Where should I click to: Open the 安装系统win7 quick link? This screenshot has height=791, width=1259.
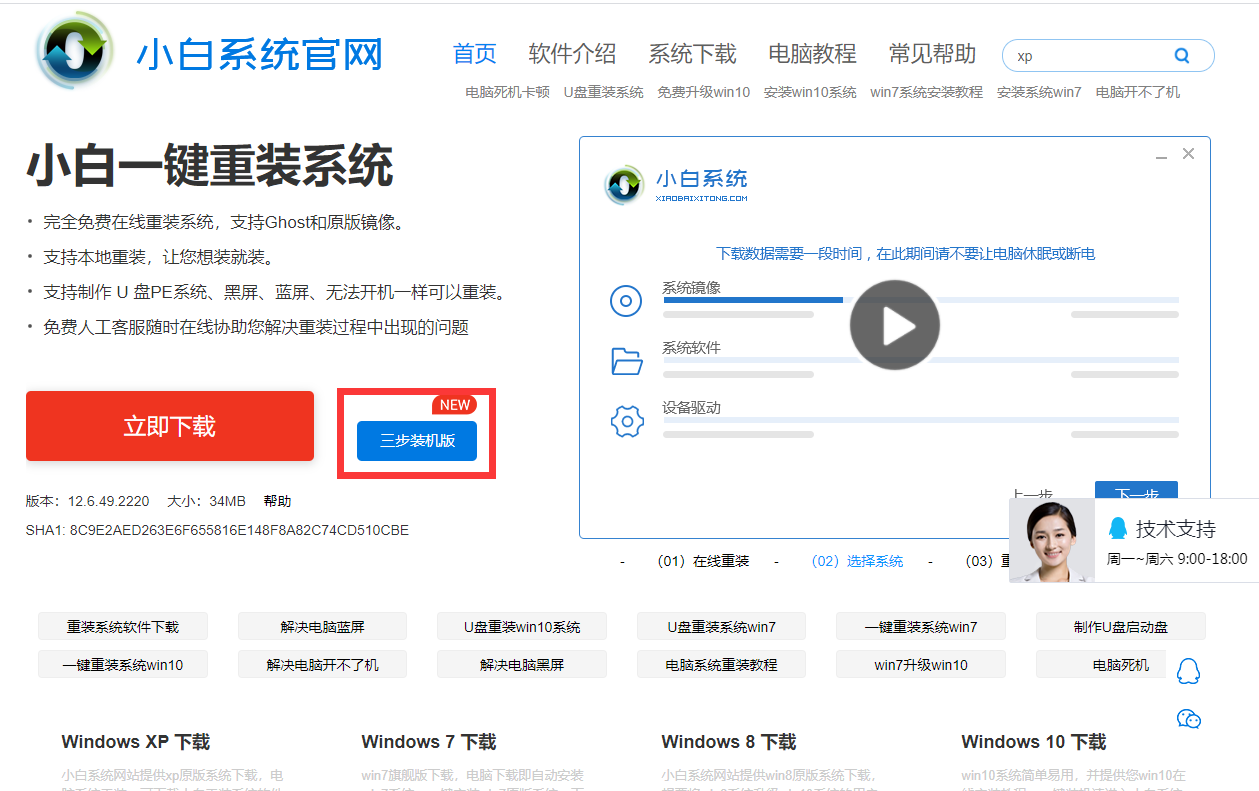click(1040, 92)
